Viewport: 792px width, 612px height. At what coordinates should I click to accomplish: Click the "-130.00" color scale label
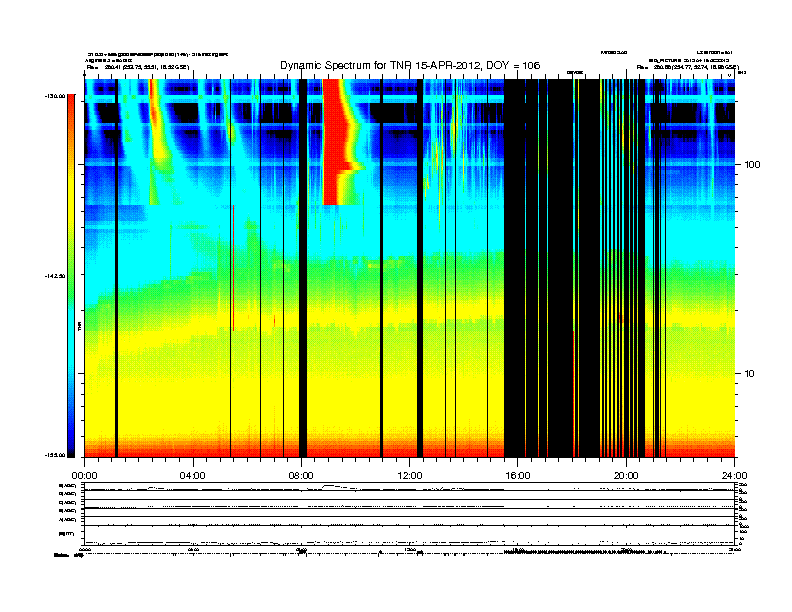click(55, 95)
